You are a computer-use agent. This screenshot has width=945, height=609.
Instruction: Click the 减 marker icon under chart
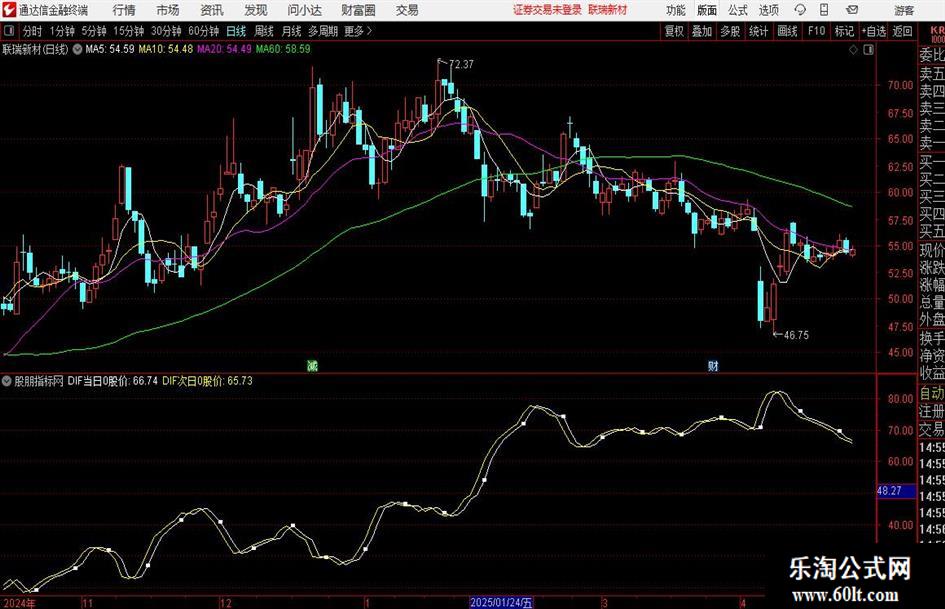pyautogui.click(x=312, y=365)
